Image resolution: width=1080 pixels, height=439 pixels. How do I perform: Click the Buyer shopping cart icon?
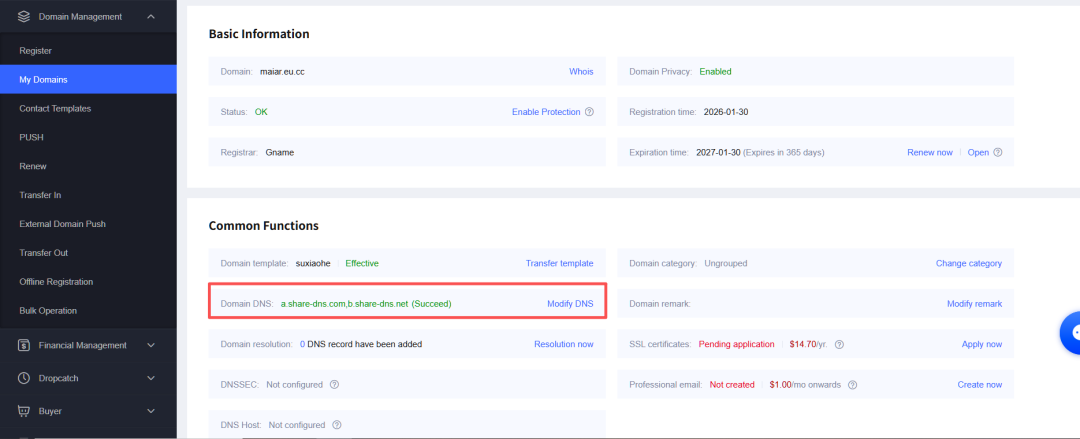pos(24,411)
